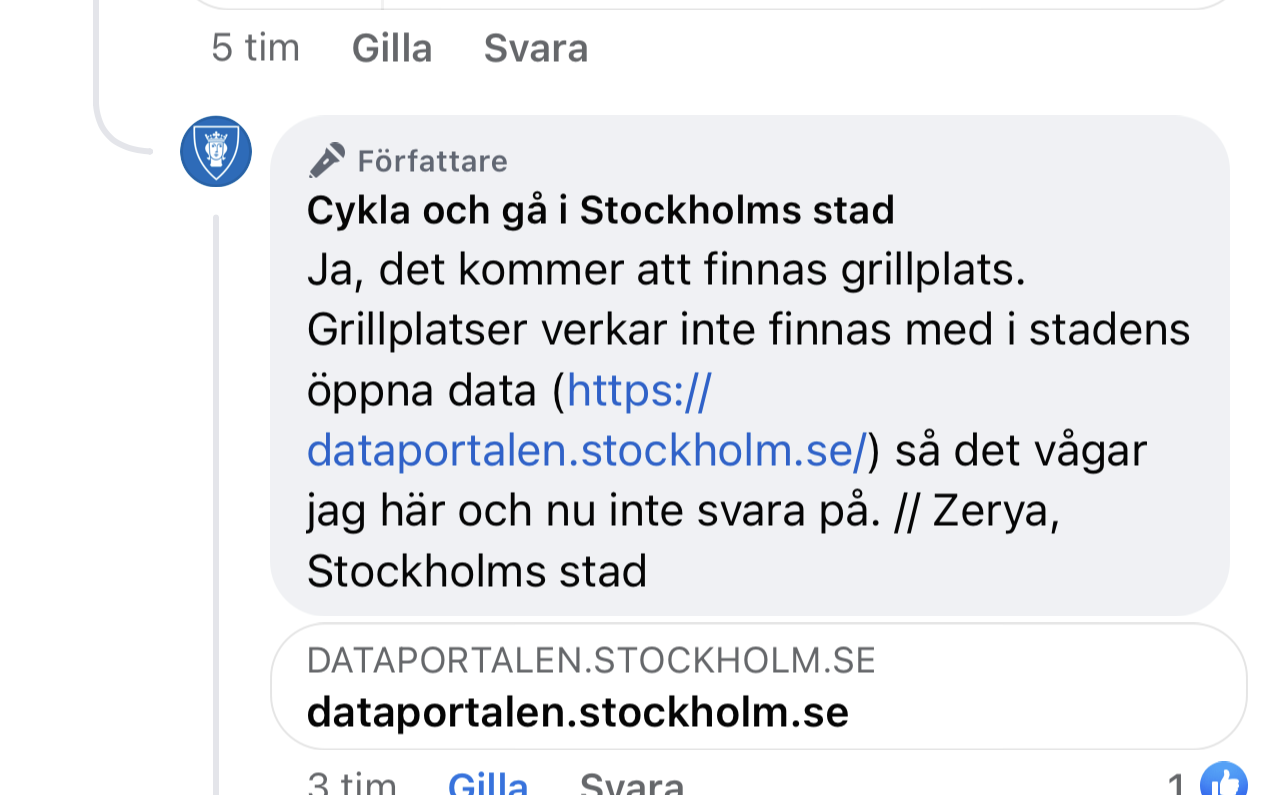Open the profile Cykla och gå i Stockholms stad
Viewport: 1284px width, 795px height.
coord(600,210)
